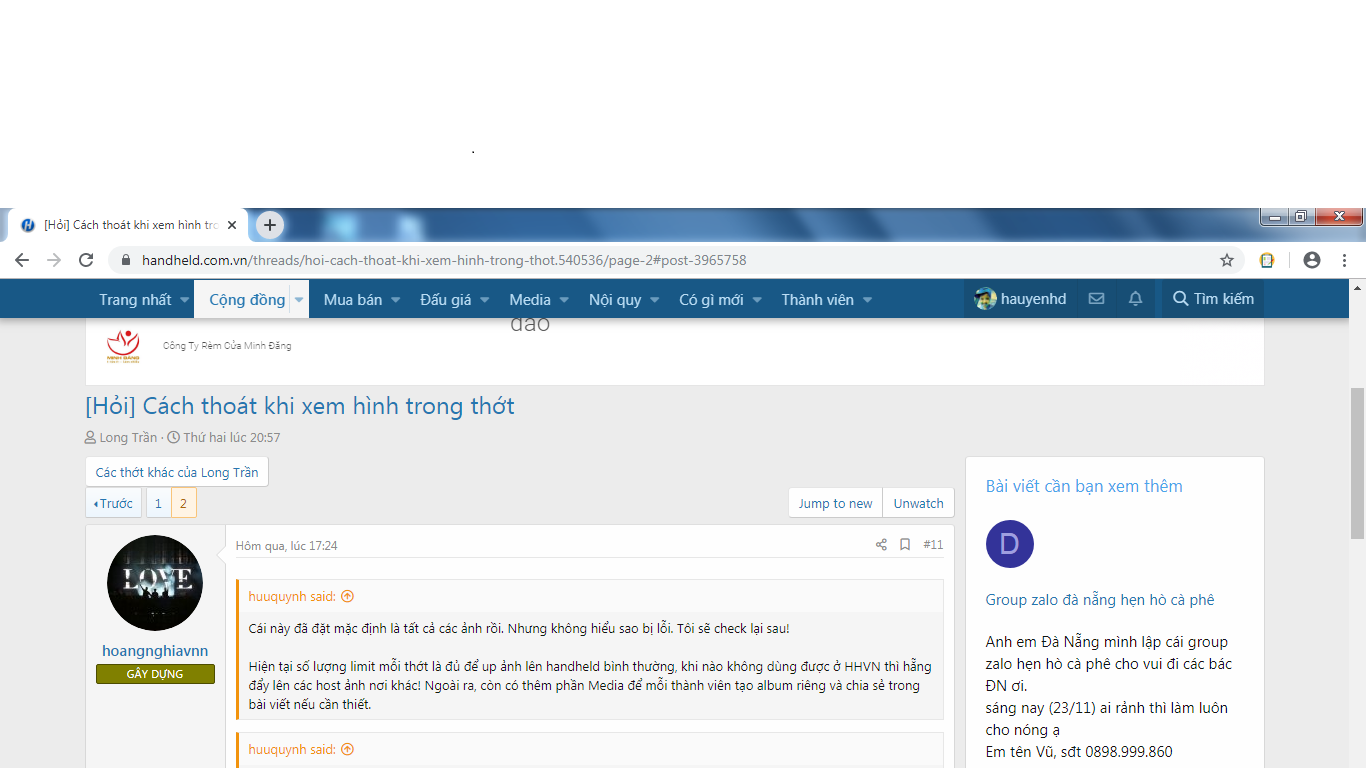Go to page 1 of the thread

click(158, 503)
